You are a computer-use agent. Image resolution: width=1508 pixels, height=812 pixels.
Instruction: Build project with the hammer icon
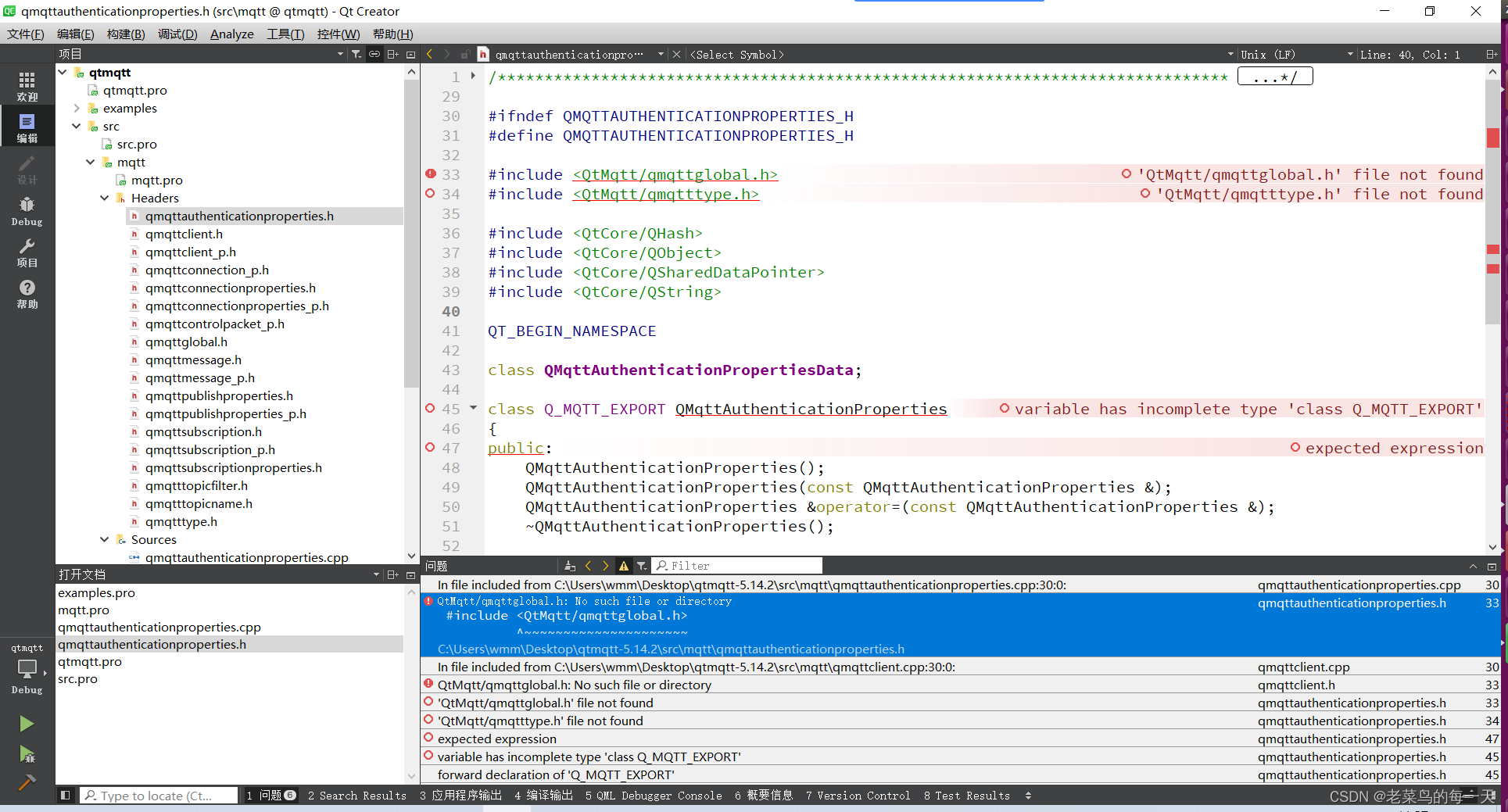coord(27,782)
